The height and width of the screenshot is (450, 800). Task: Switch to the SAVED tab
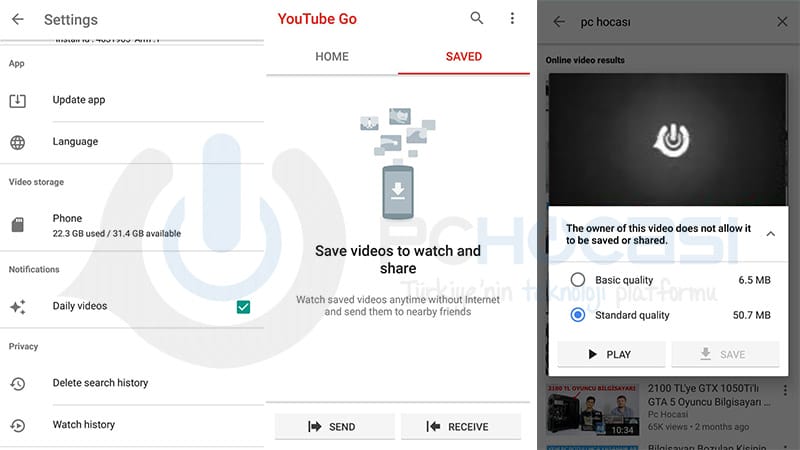point(464,57)
